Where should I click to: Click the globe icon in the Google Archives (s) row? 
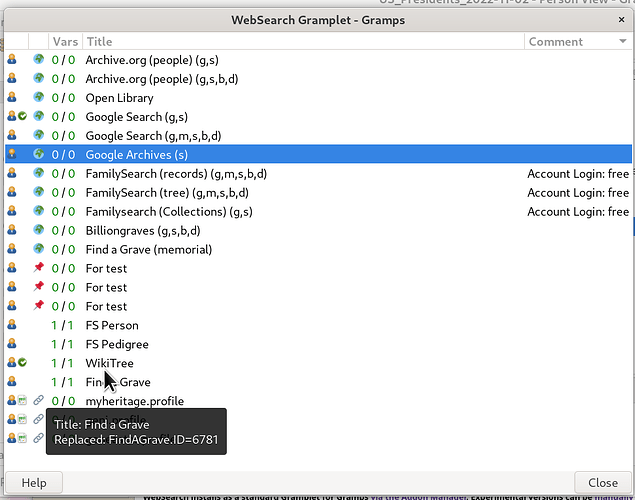click(38, 154)
